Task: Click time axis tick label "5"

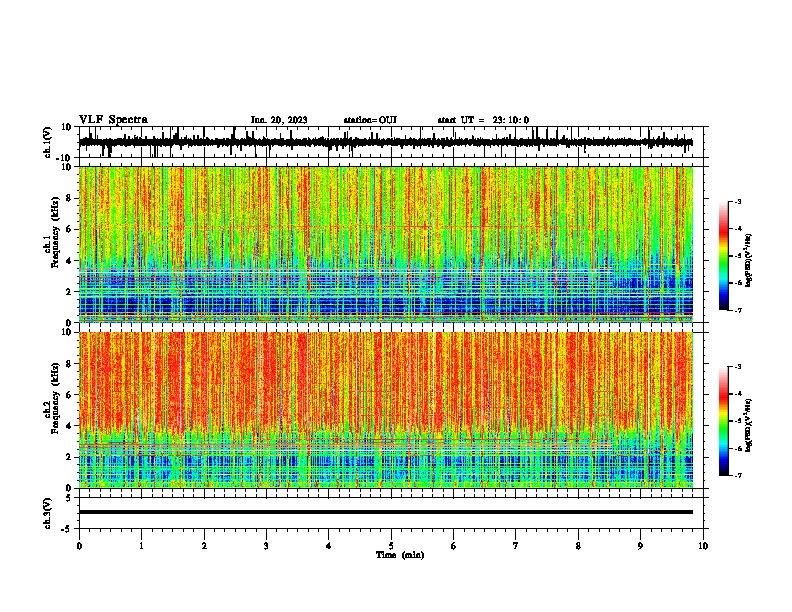Action: click(x=391, y=546)
